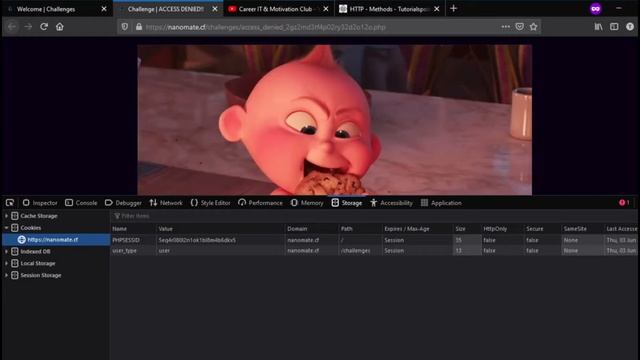Sort cookies by Secure column header
The height and width of the screenshot is (360, 640).
coord(541,229)
